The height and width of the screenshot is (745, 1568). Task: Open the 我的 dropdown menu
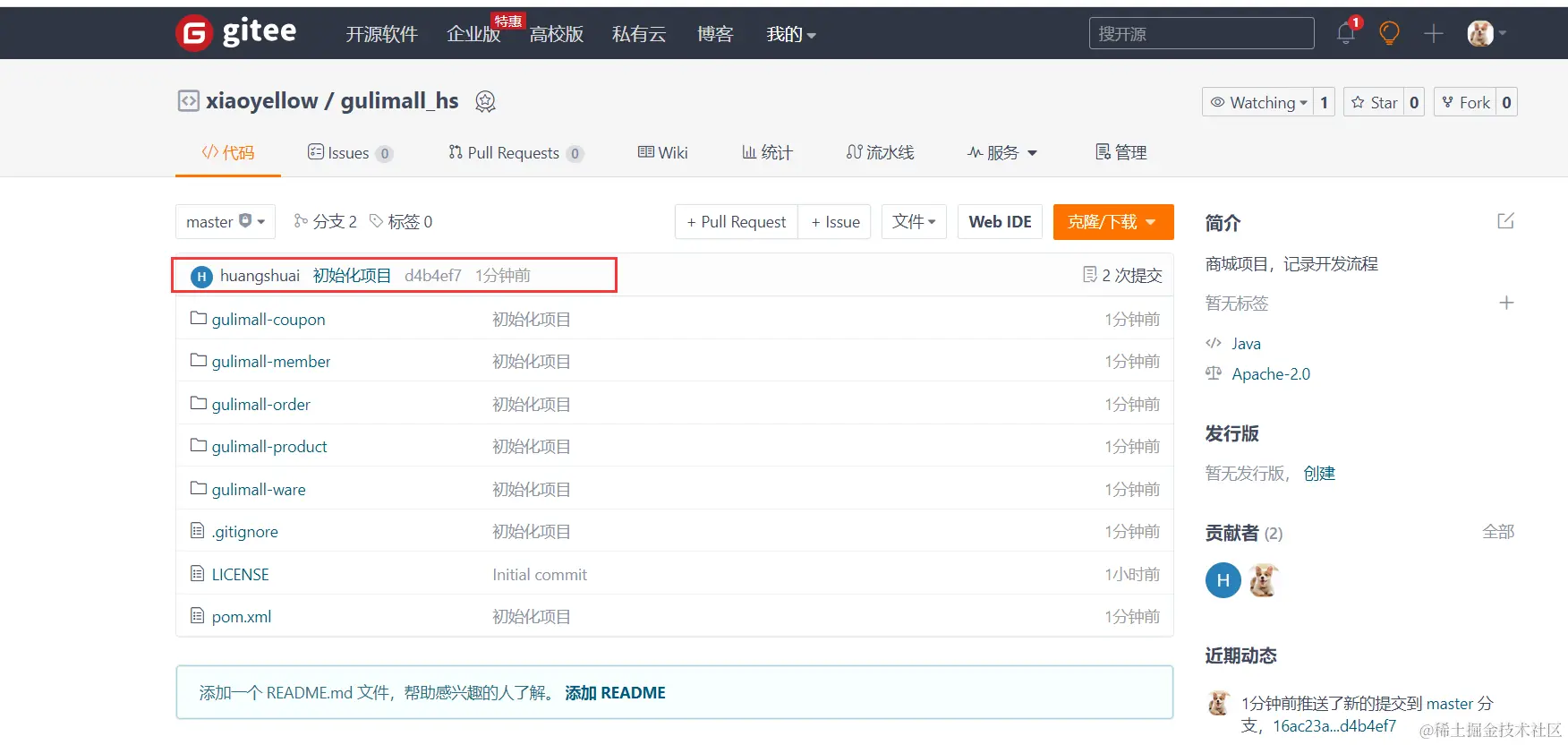791,34
